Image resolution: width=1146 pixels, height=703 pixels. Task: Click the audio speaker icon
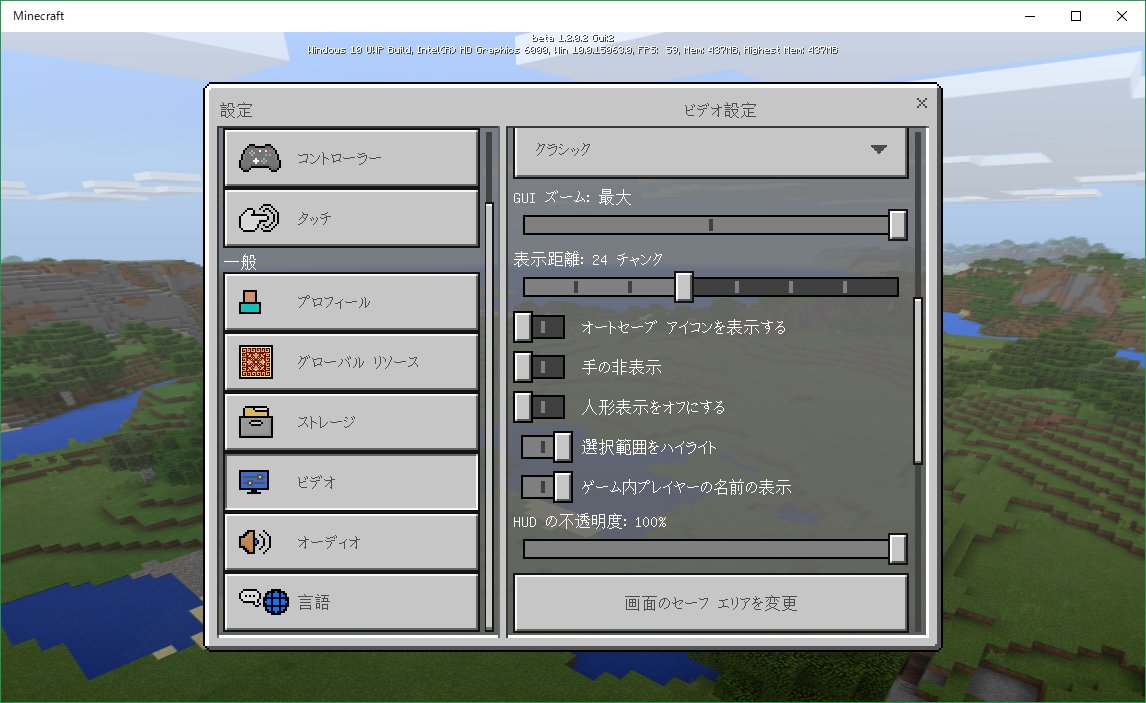(x=255, y=542)
